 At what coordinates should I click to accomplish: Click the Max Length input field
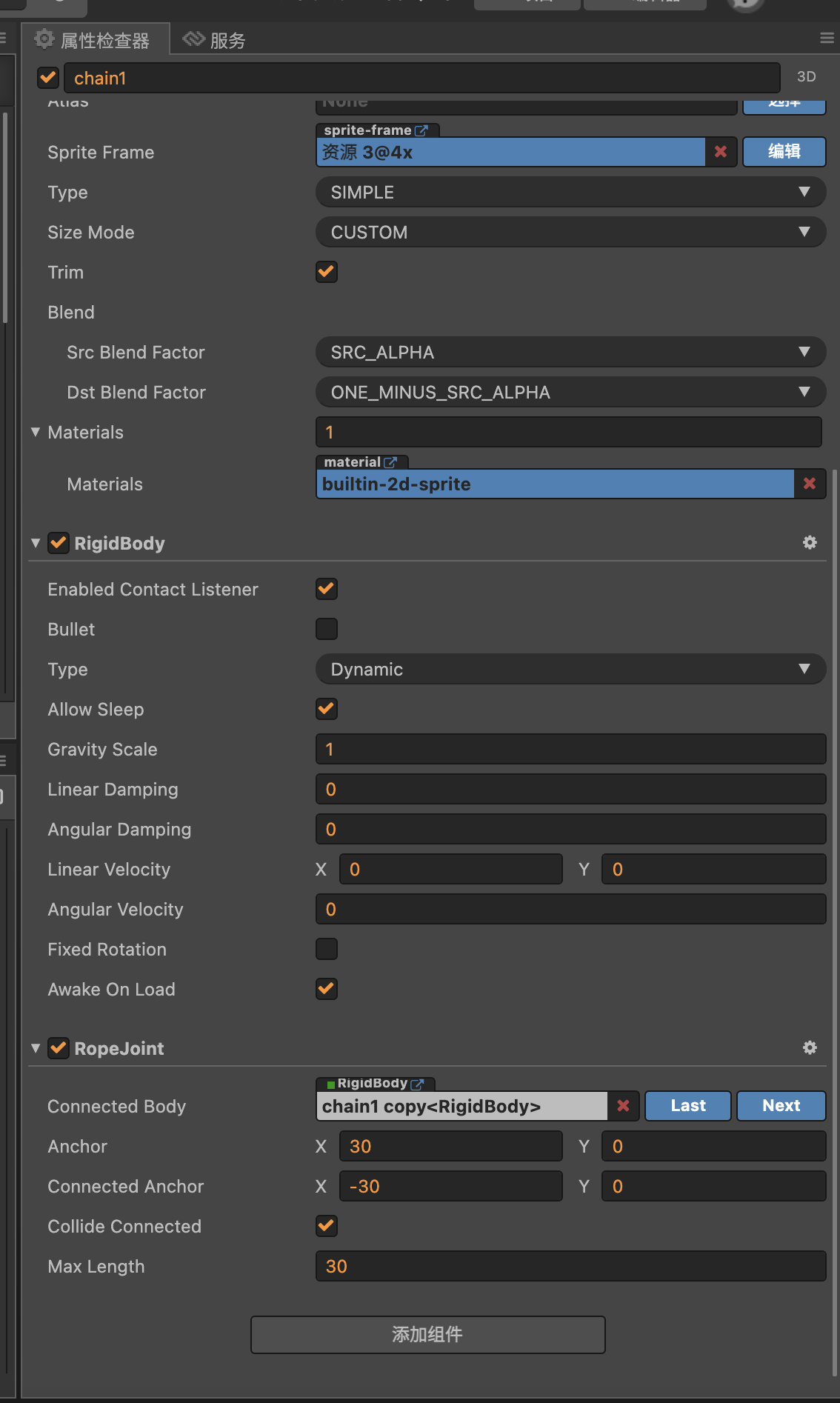570,1266
